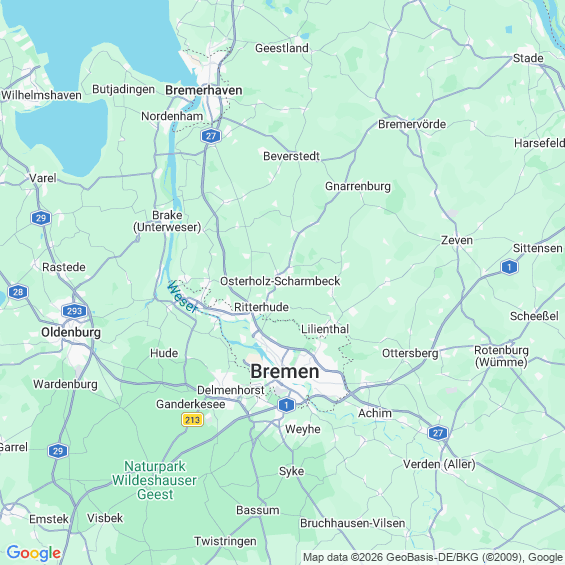Click the A1 highway shield south of Bremen

[x=286, y=405]
